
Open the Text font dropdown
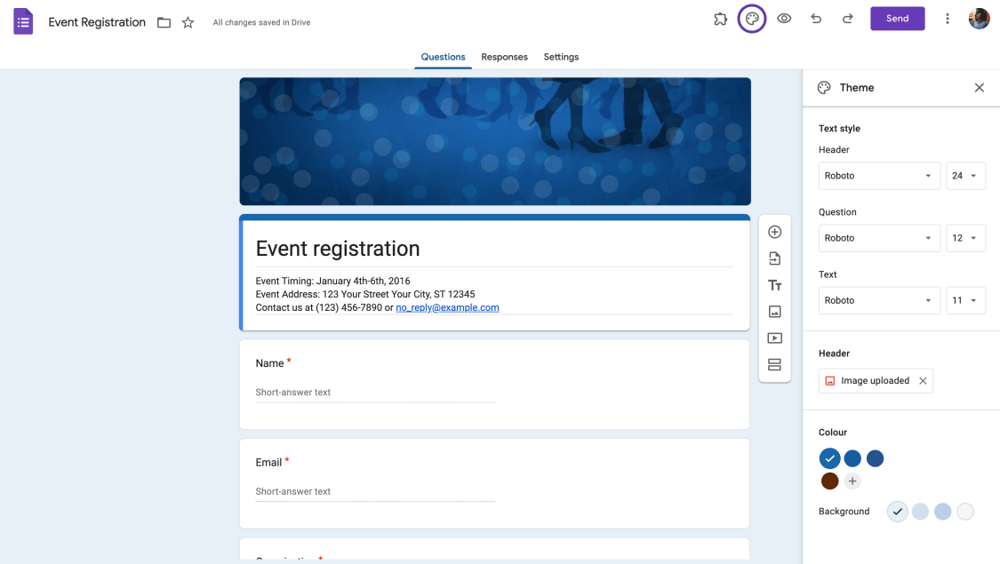point(879,300)
